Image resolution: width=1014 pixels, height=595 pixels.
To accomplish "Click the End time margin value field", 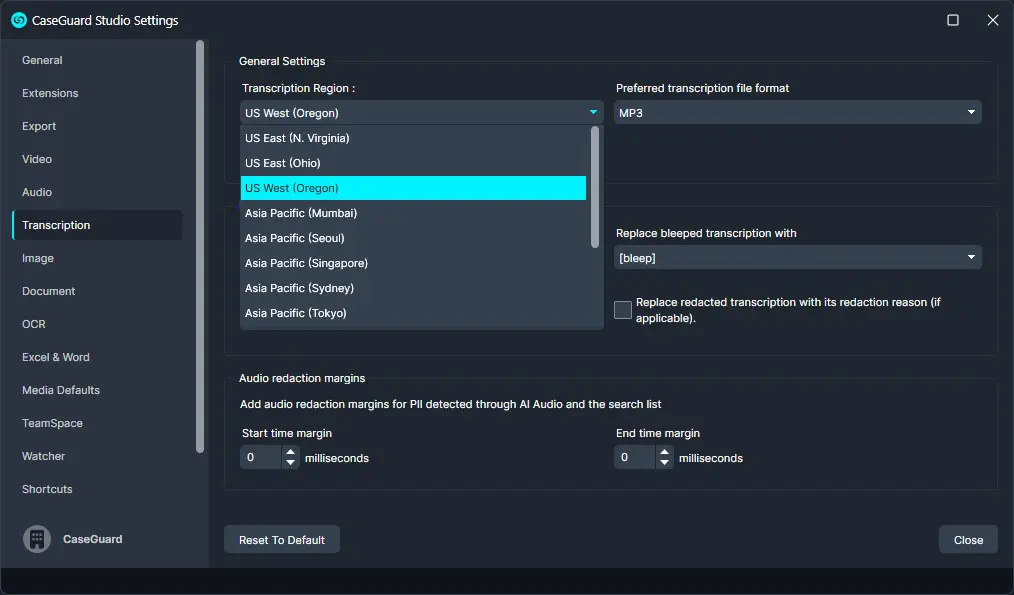I will (x=635, y=457).
